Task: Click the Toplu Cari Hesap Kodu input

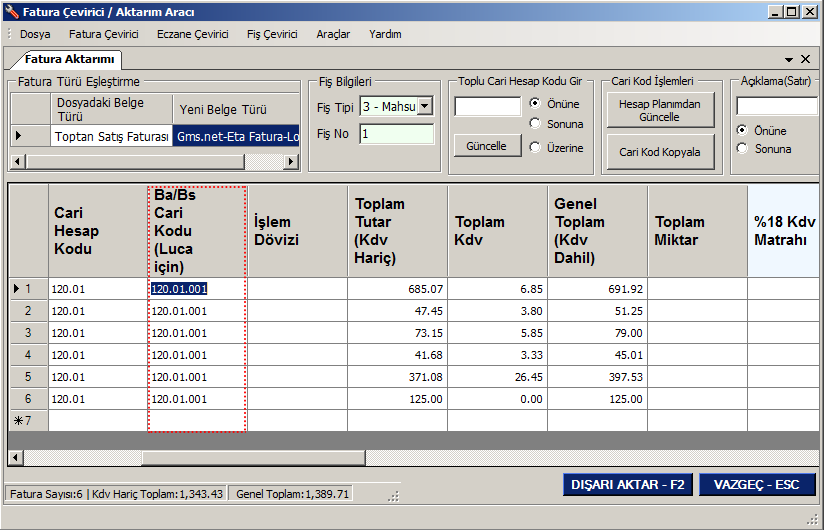Action: click(x=487, y=106)
